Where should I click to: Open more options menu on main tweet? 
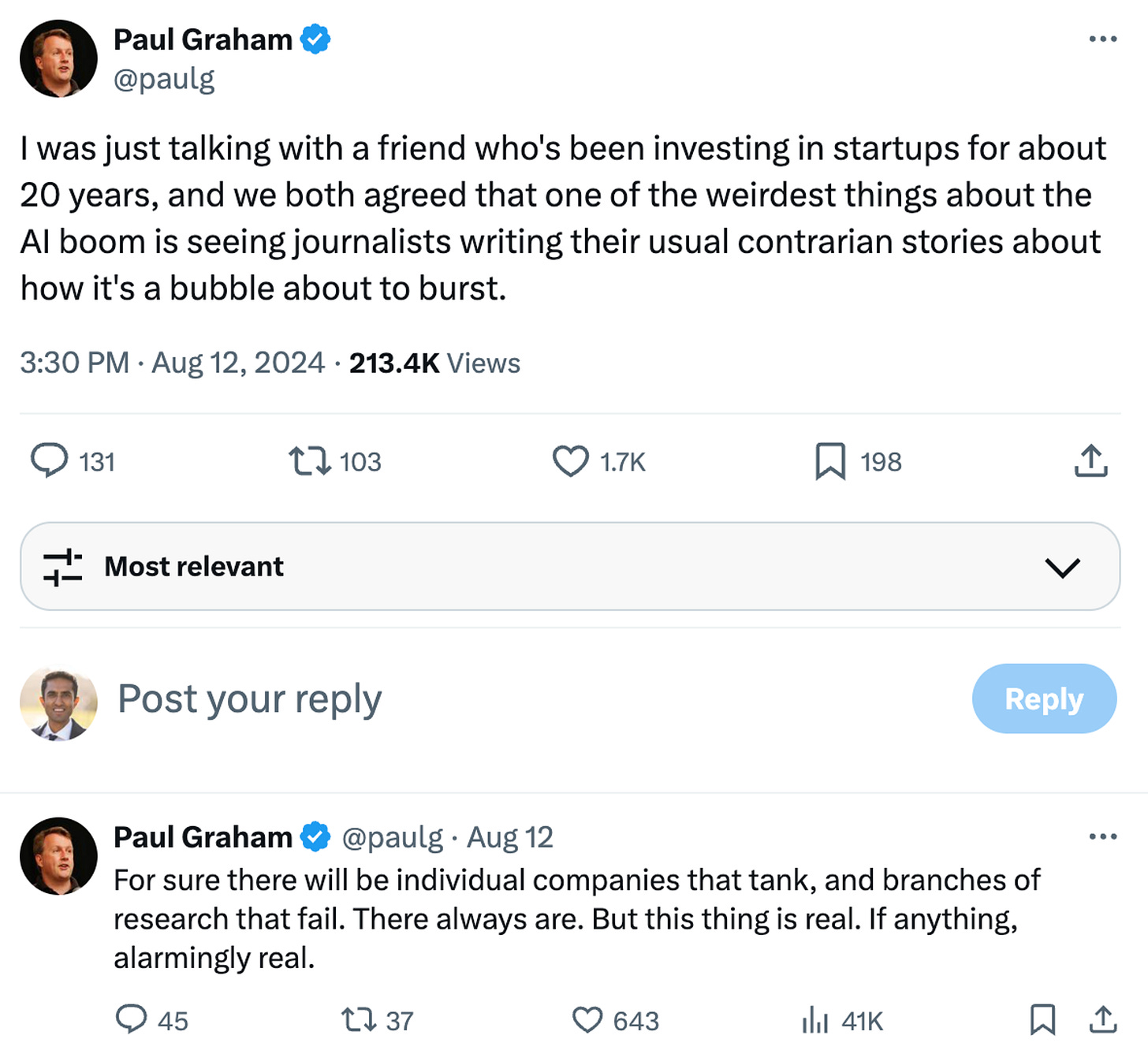pyautogui.click(x=1102, y=39)
